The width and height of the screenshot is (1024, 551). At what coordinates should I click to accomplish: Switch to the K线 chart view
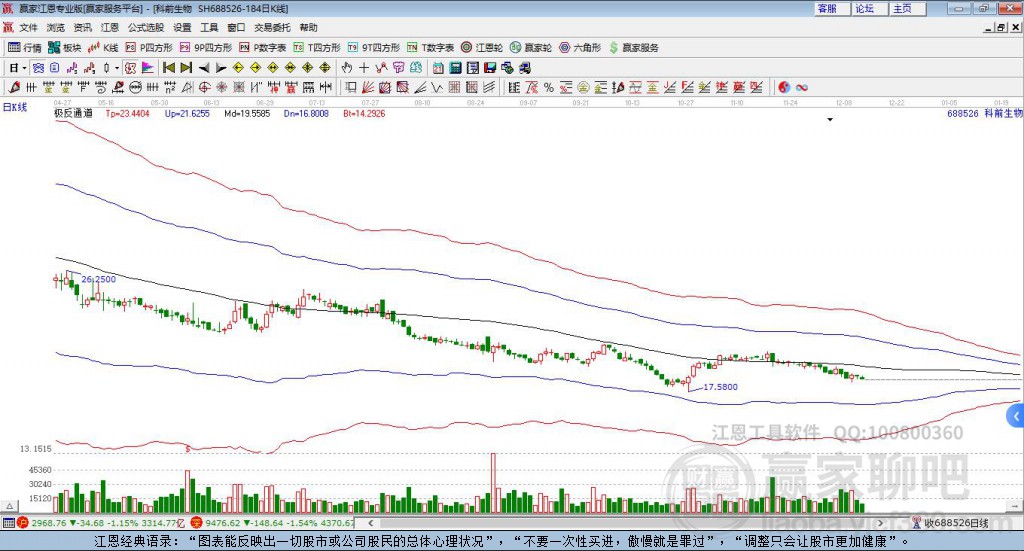point(103,48)
